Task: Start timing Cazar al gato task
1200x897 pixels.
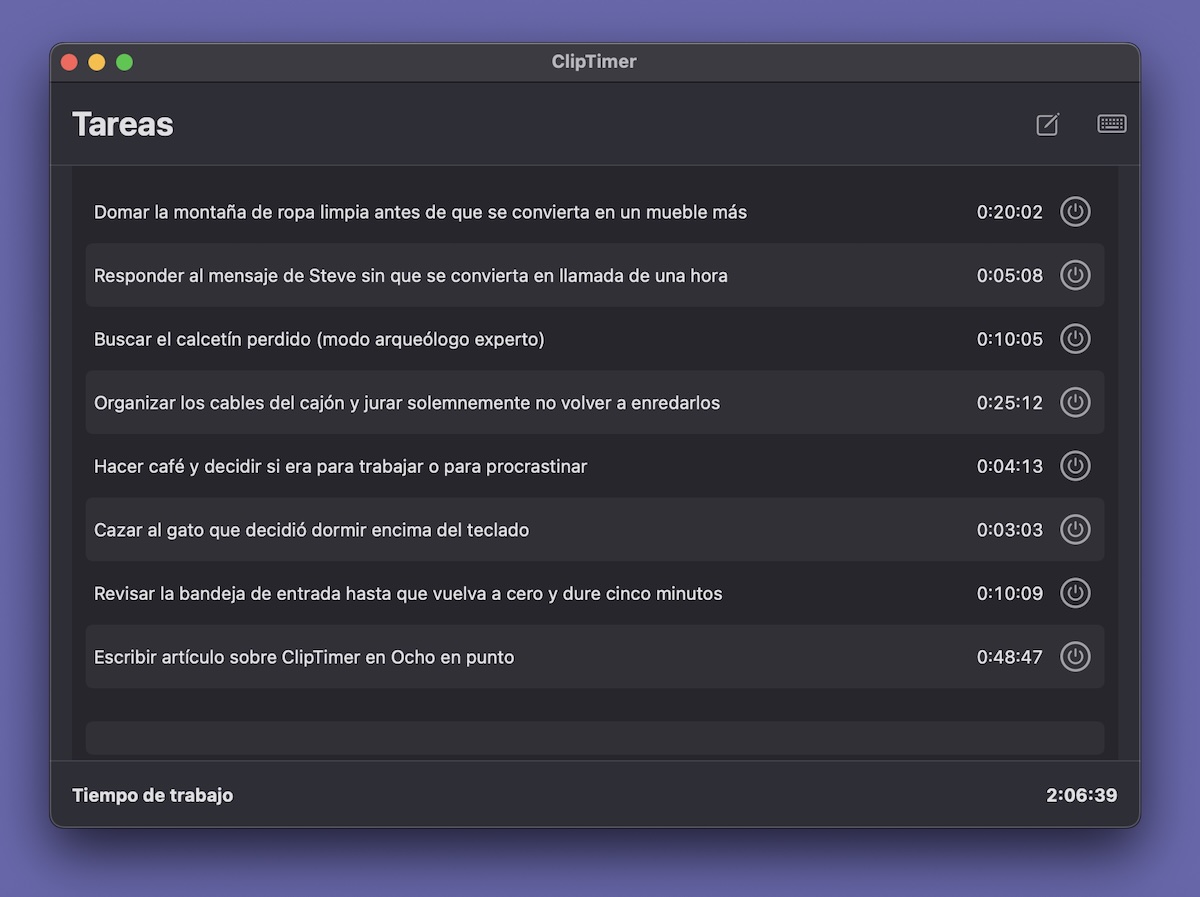Action: point(1075,529)
